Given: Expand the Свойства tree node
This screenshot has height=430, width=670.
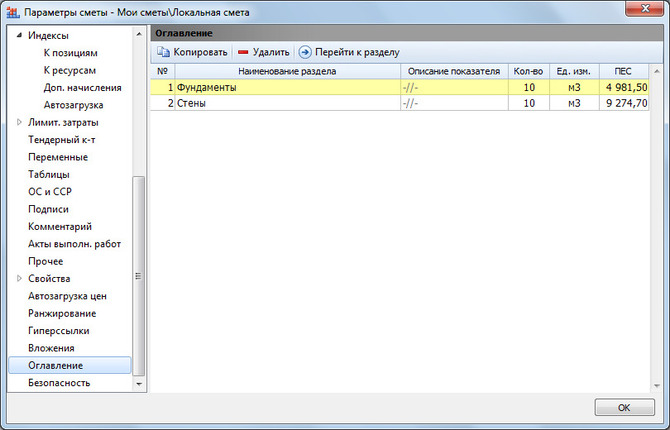Looking at the screenshot, I should [19, 278].
